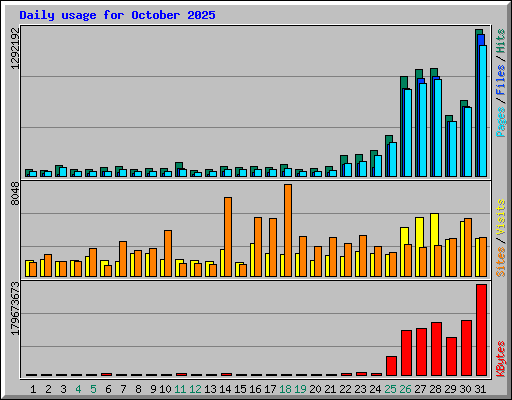
Task: Select the day 7 orange visits bar
Action: coord(123,259)
